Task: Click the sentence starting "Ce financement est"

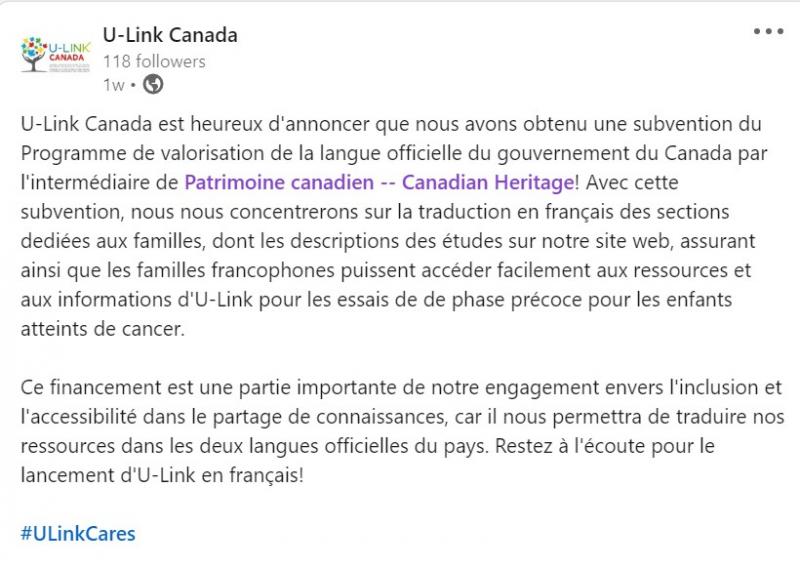Action: 401,387
